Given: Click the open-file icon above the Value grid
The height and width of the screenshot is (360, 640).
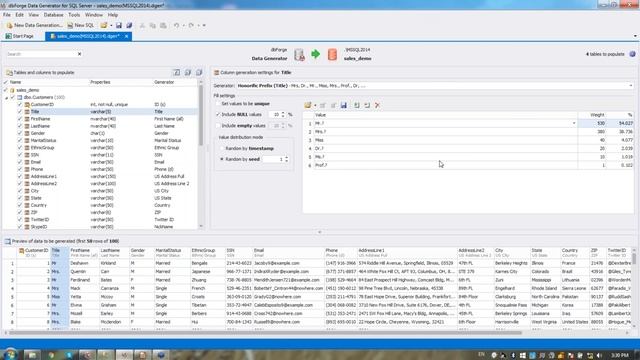Looking at the screenshot, I should tap(308, 105).
